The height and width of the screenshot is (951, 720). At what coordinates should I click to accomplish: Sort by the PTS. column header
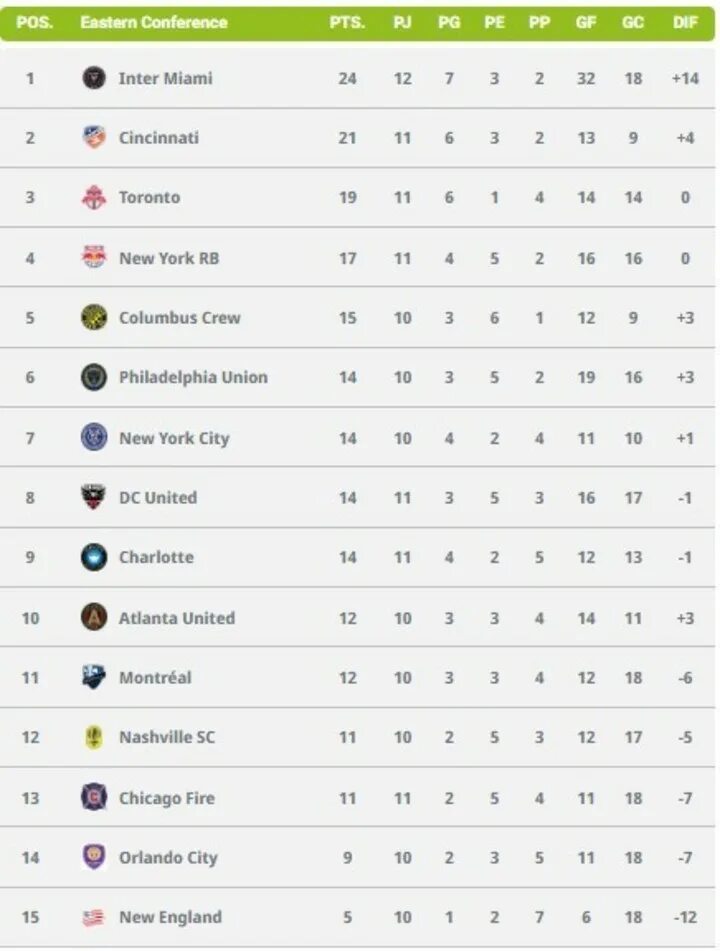point(347,22)
